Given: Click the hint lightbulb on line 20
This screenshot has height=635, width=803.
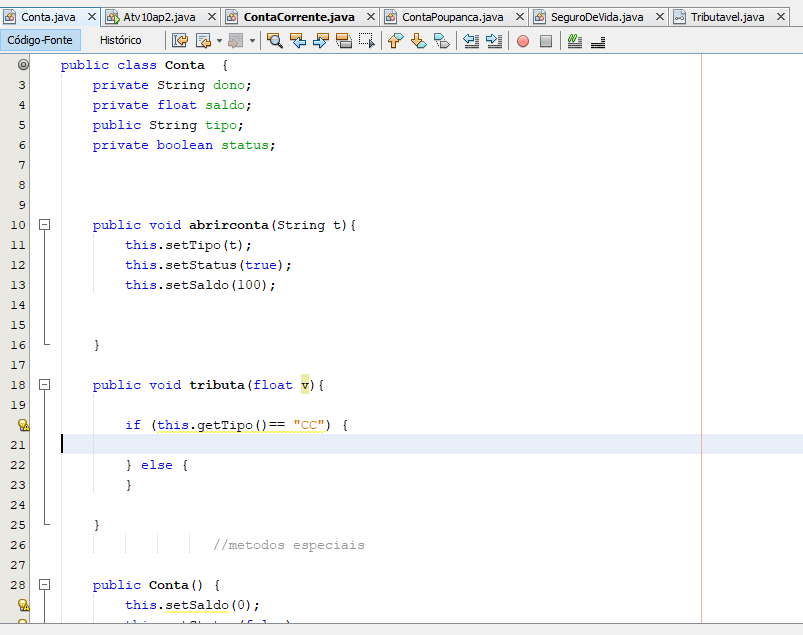Looking at the screenshot, I should pyautogui.click(x=22, y=425).
